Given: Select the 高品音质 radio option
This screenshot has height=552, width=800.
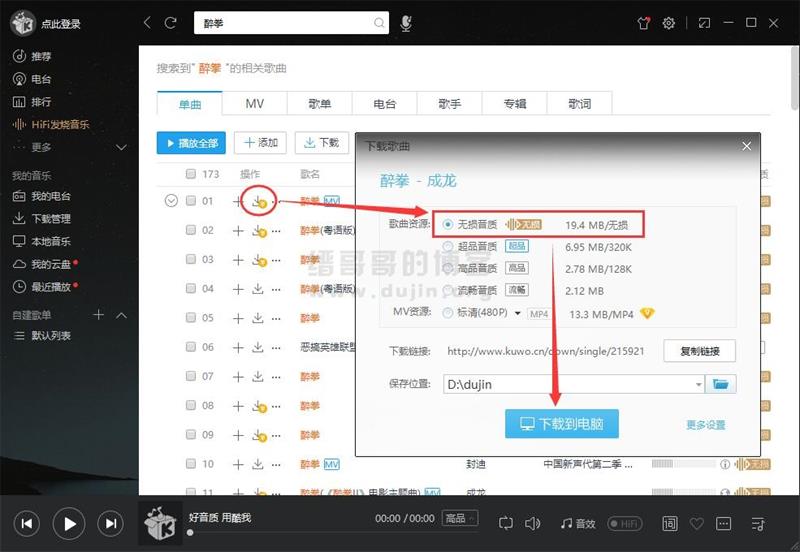Looking at the screenshot, I should (448, 268).
